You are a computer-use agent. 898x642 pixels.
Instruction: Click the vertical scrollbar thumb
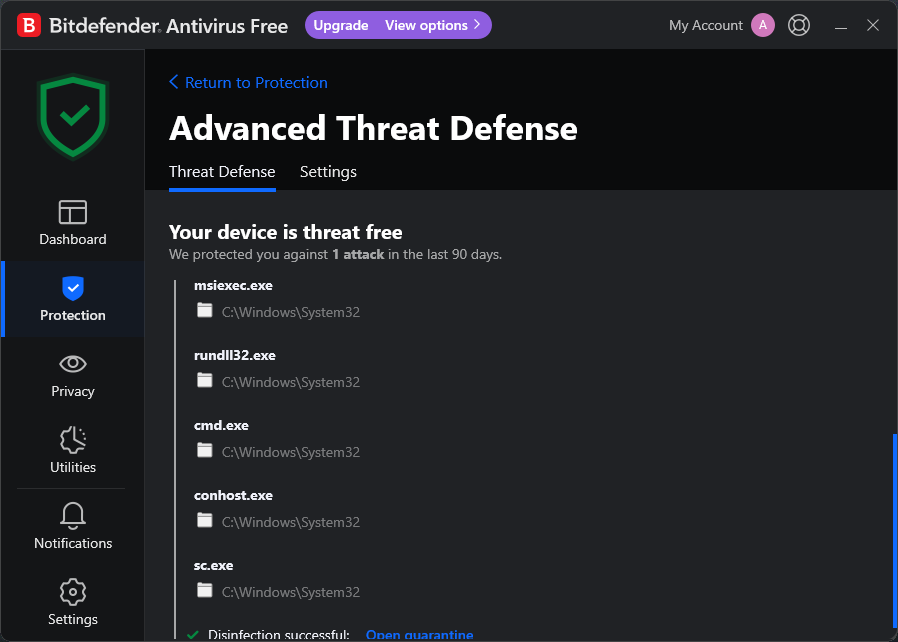point(895,531)
